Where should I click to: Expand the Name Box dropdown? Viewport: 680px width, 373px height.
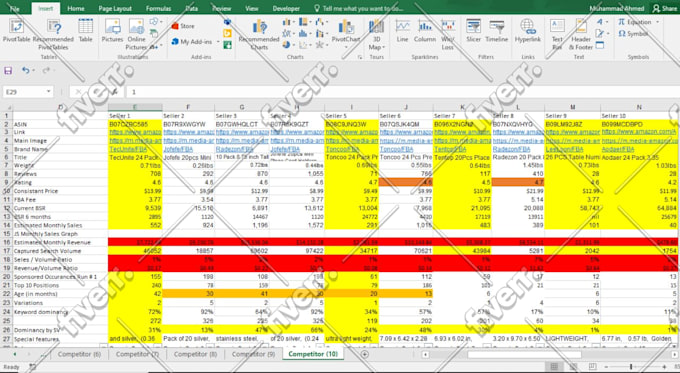click(x=48, y=92)
